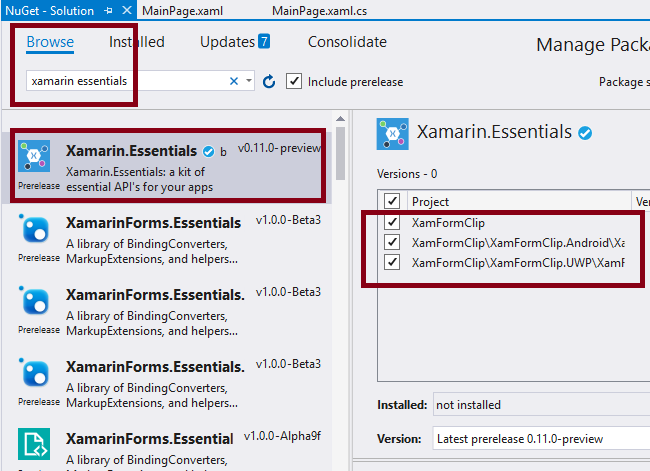Click the verified badge beside Xamarin.Essentials in list
650x471 pixels.
click(208, 152)
